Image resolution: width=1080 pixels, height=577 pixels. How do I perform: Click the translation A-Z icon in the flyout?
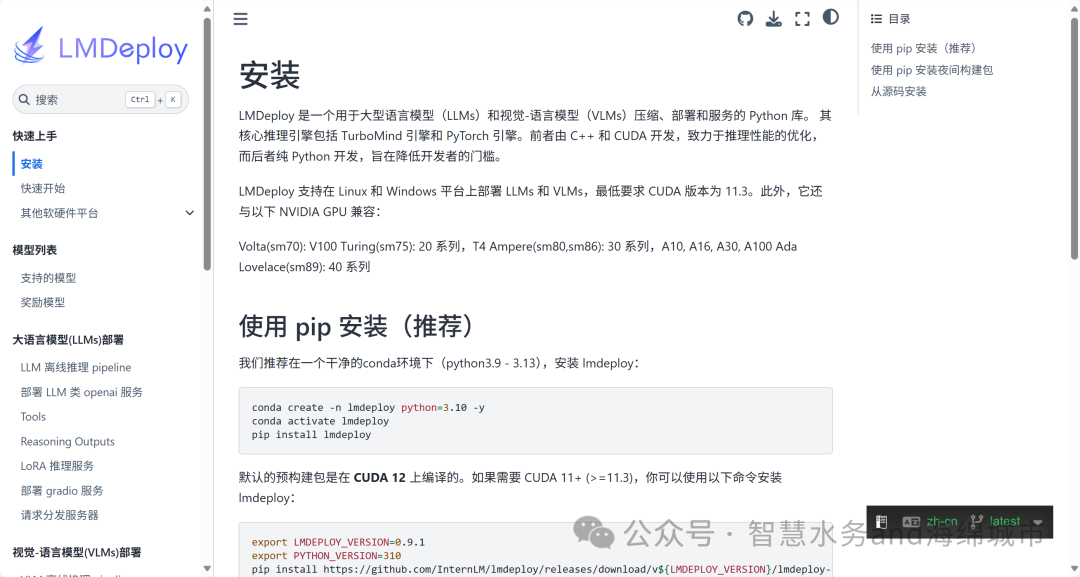pyautogui.click(x=911, y=521)
